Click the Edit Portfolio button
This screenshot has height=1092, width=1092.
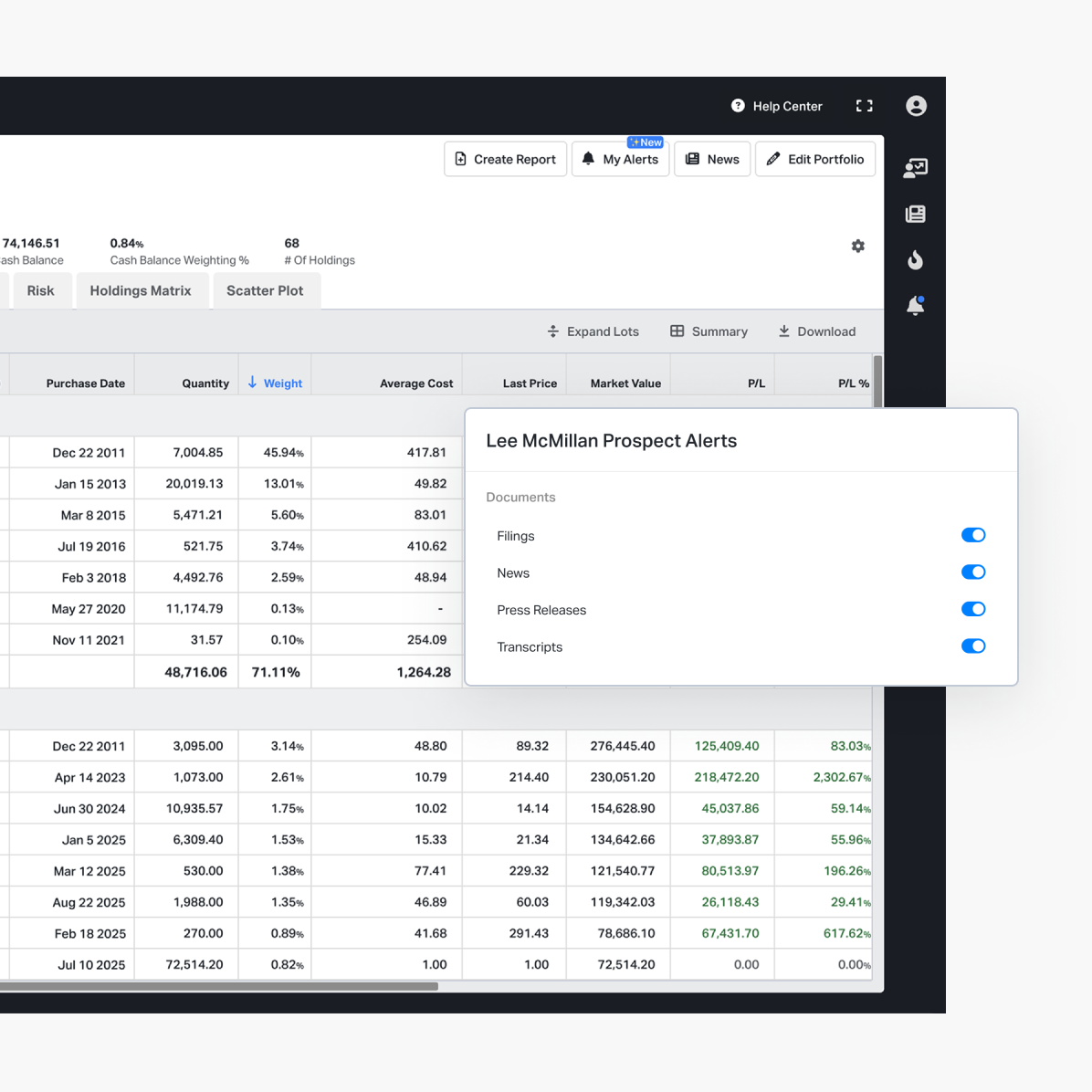coord(815,159)
